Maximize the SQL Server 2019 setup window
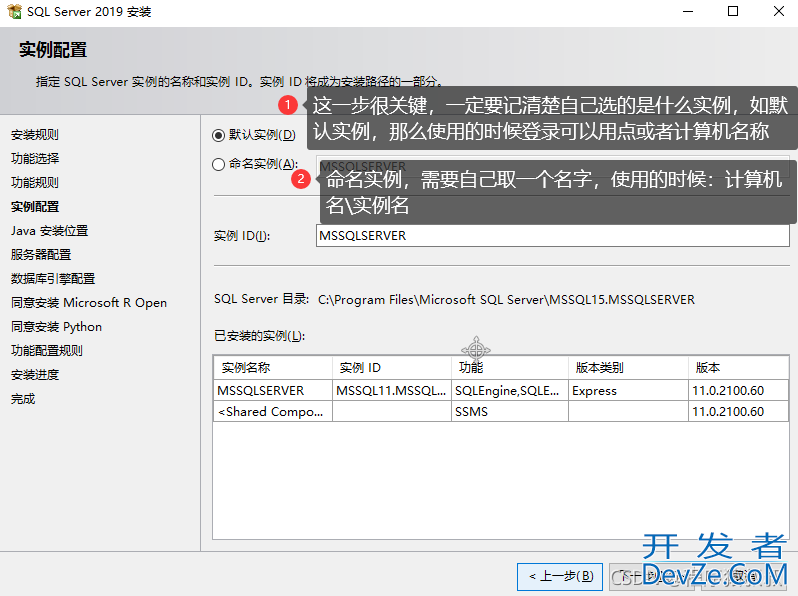Viewport: 798px width, 596px height. [733, 11]
